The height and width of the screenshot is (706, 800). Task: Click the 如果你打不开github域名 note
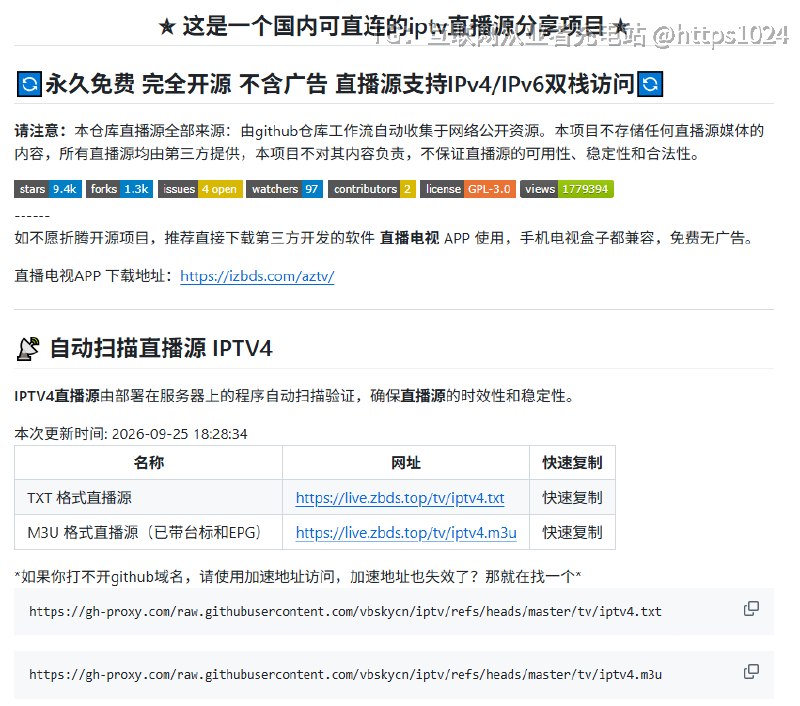(x=298, y=577)
